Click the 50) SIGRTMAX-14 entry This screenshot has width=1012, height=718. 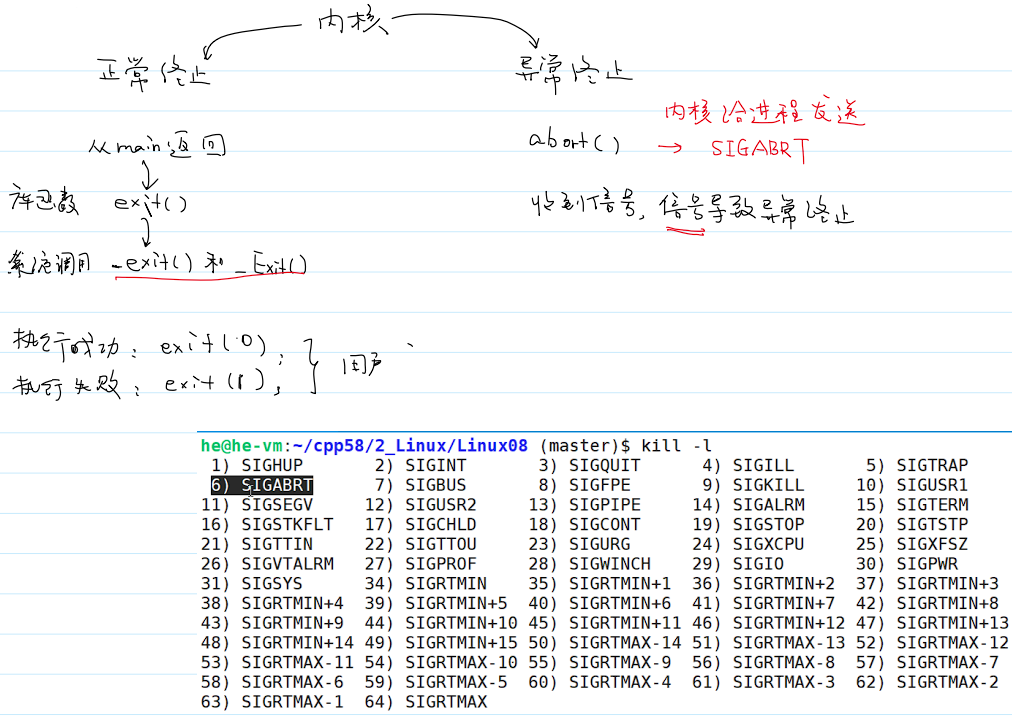(x=605, y=642)
